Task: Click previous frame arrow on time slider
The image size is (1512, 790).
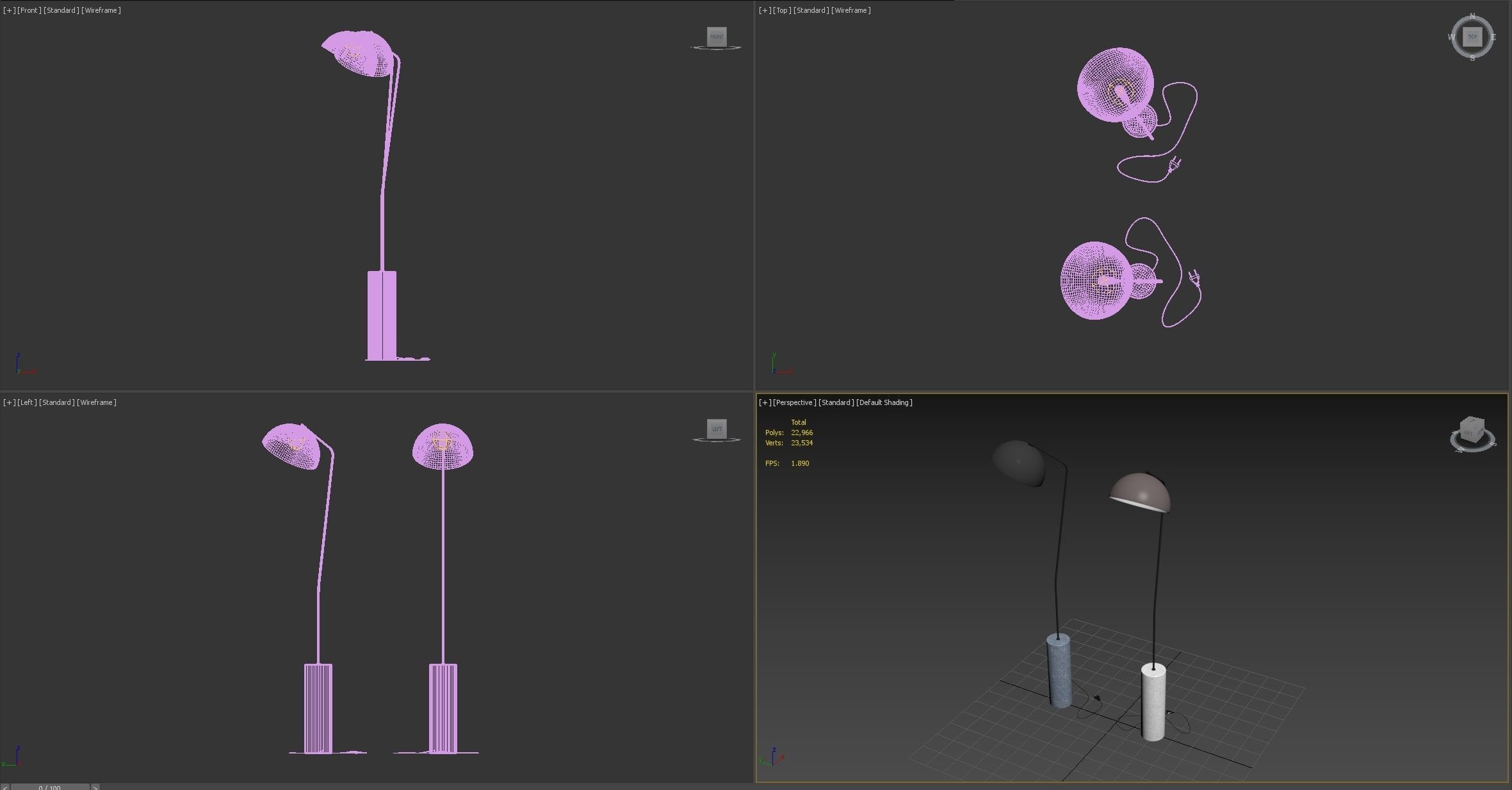Action: [x=5, y=787]
